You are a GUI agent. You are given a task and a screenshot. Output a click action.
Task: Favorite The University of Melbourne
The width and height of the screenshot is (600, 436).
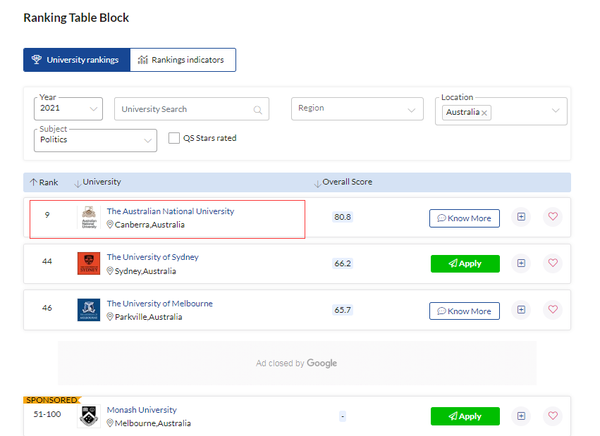[x=553, y=309]
